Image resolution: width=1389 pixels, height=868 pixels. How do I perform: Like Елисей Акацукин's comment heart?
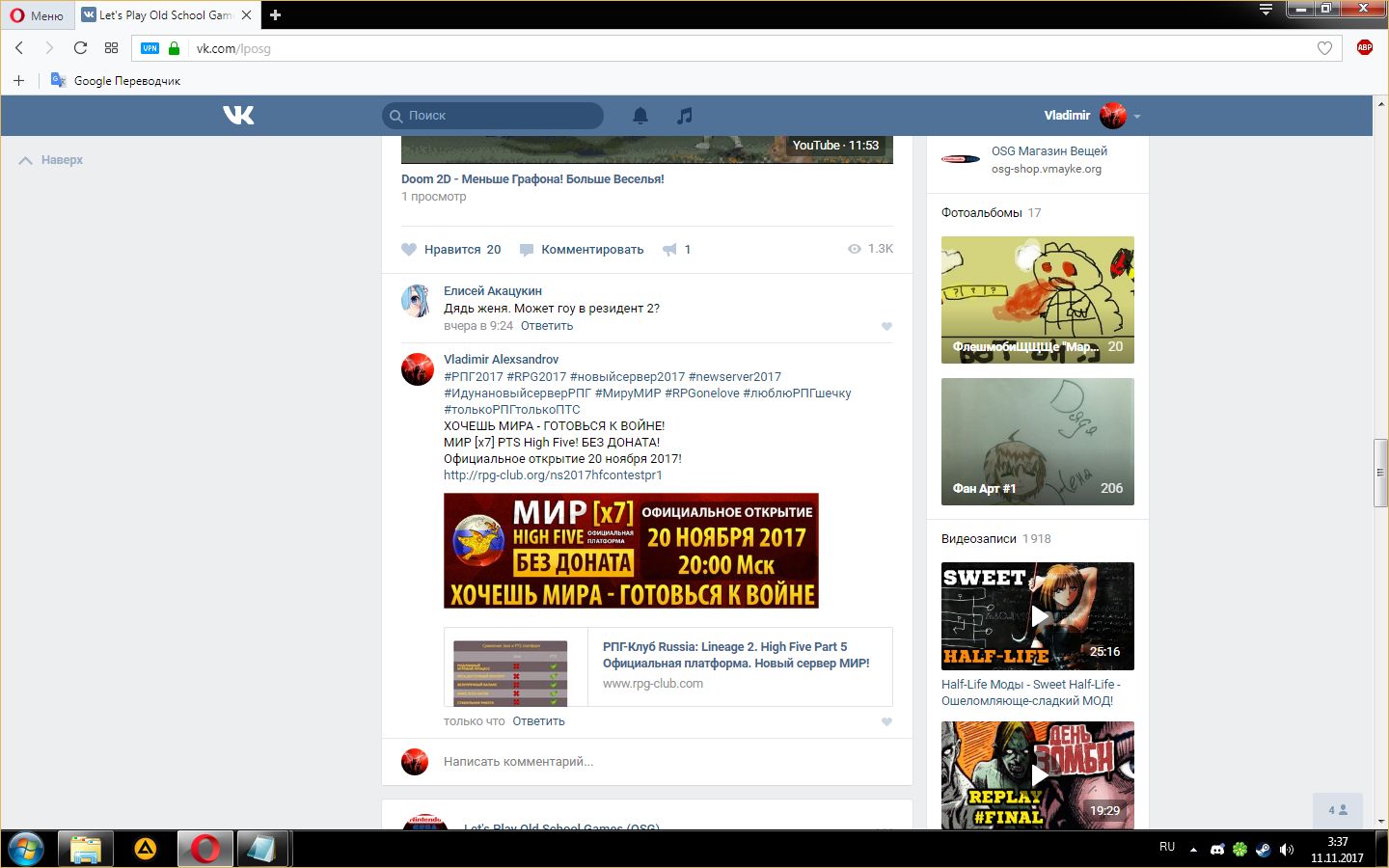[x=886, y=327]
